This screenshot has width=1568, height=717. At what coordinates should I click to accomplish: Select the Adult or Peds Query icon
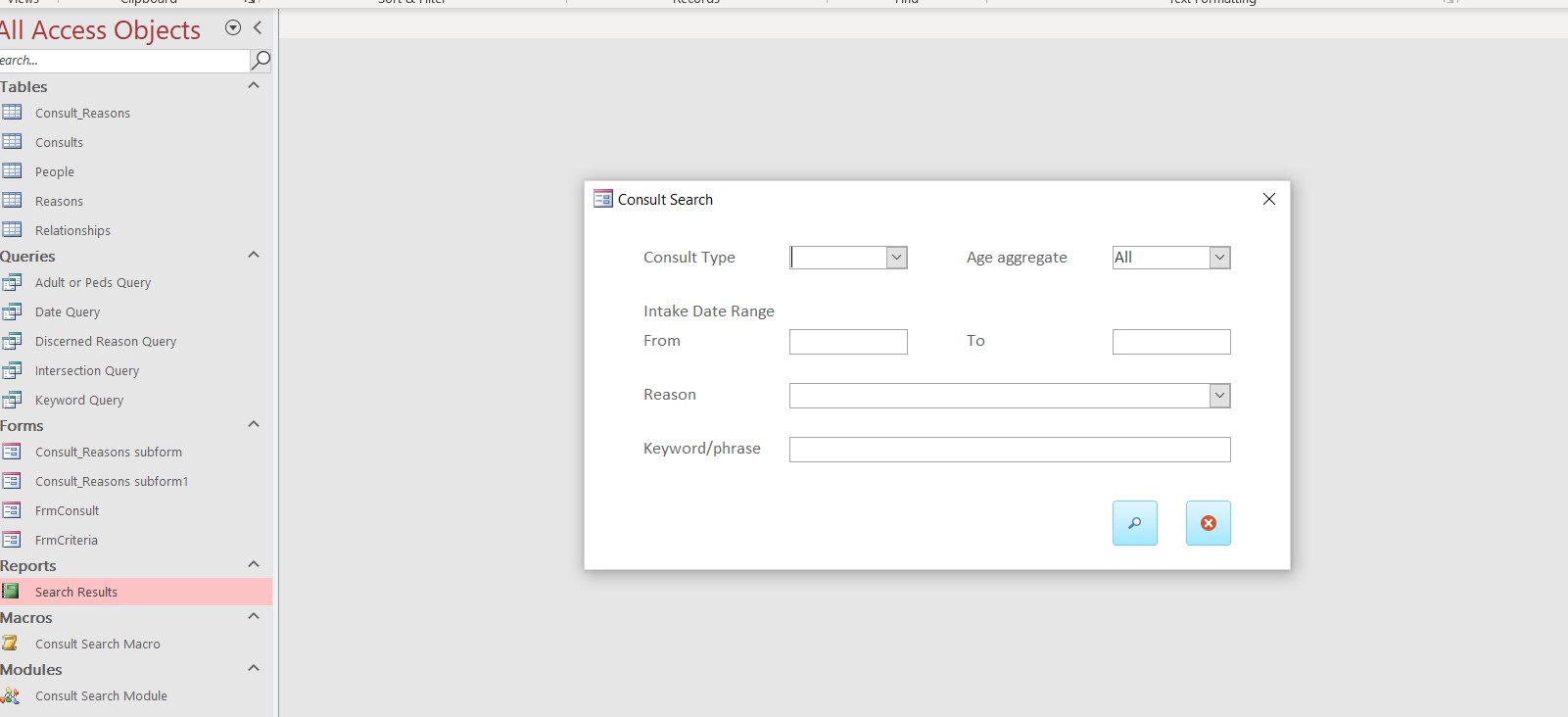[12, 282]
